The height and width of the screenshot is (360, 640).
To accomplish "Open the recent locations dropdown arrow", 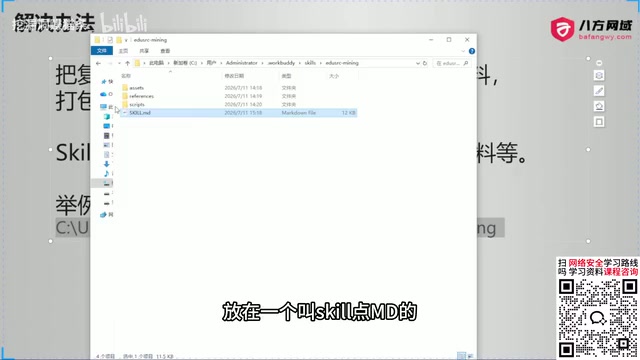I will click(119, 63).
